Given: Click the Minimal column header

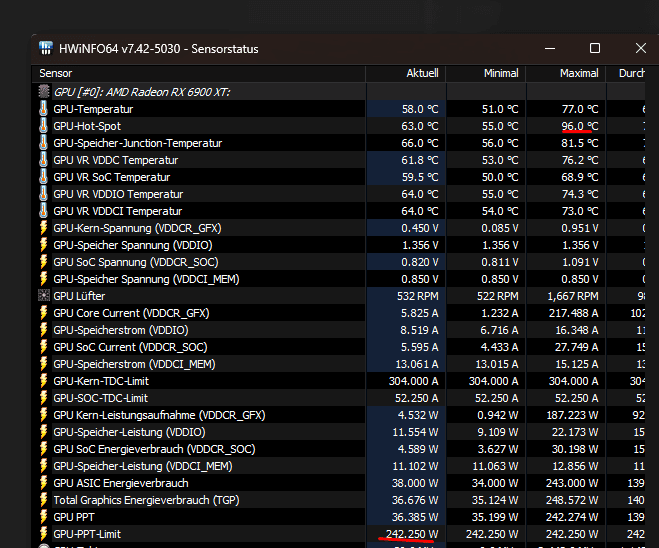Looking at the screenshot, I should pyautogui.click(x=486, y=74).
